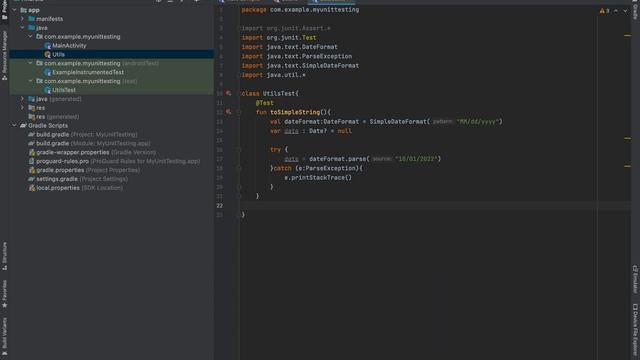Open the Favorites tool window
The width and height of the screenshot is (640, 360).
pyautogui.click(x=4, y=294)
